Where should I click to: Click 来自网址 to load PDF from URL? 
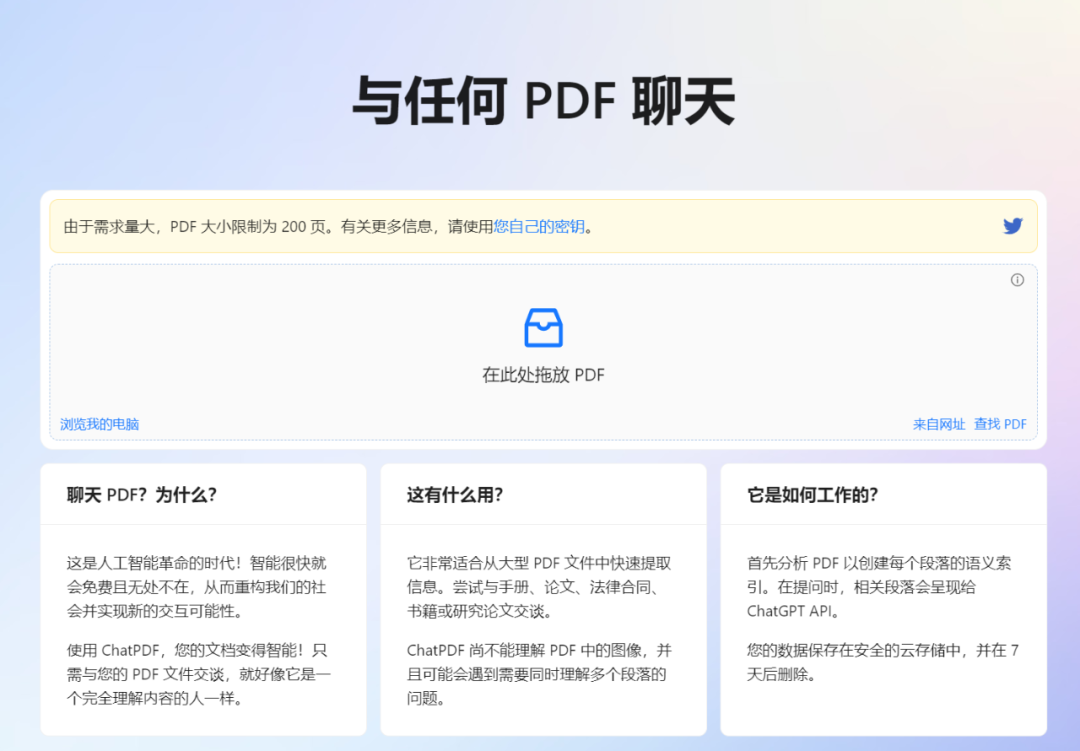tap(938, 424)
